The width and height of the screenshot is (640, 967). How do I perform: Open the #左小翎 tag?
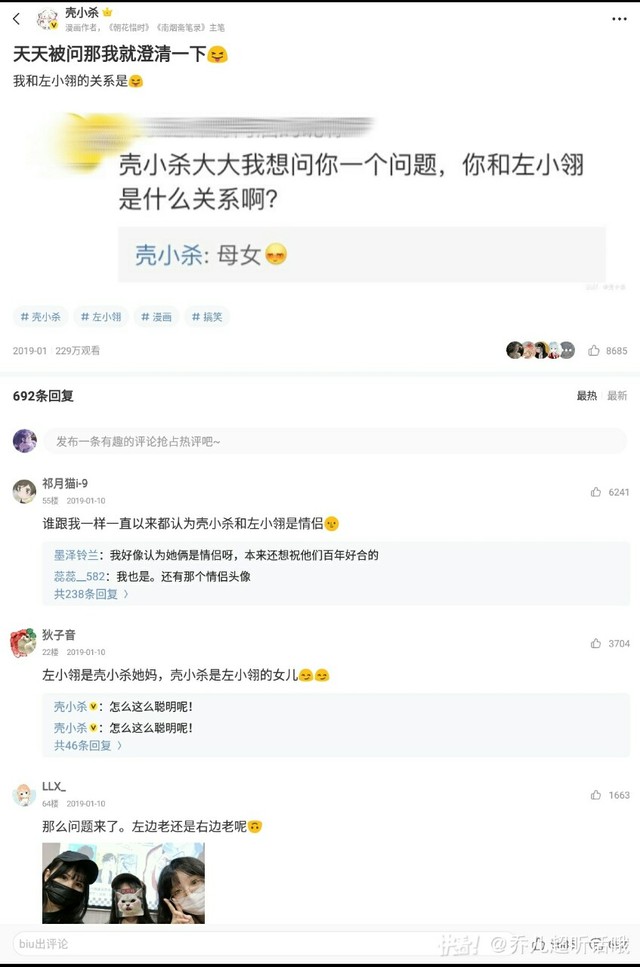[x=101, y=317]
